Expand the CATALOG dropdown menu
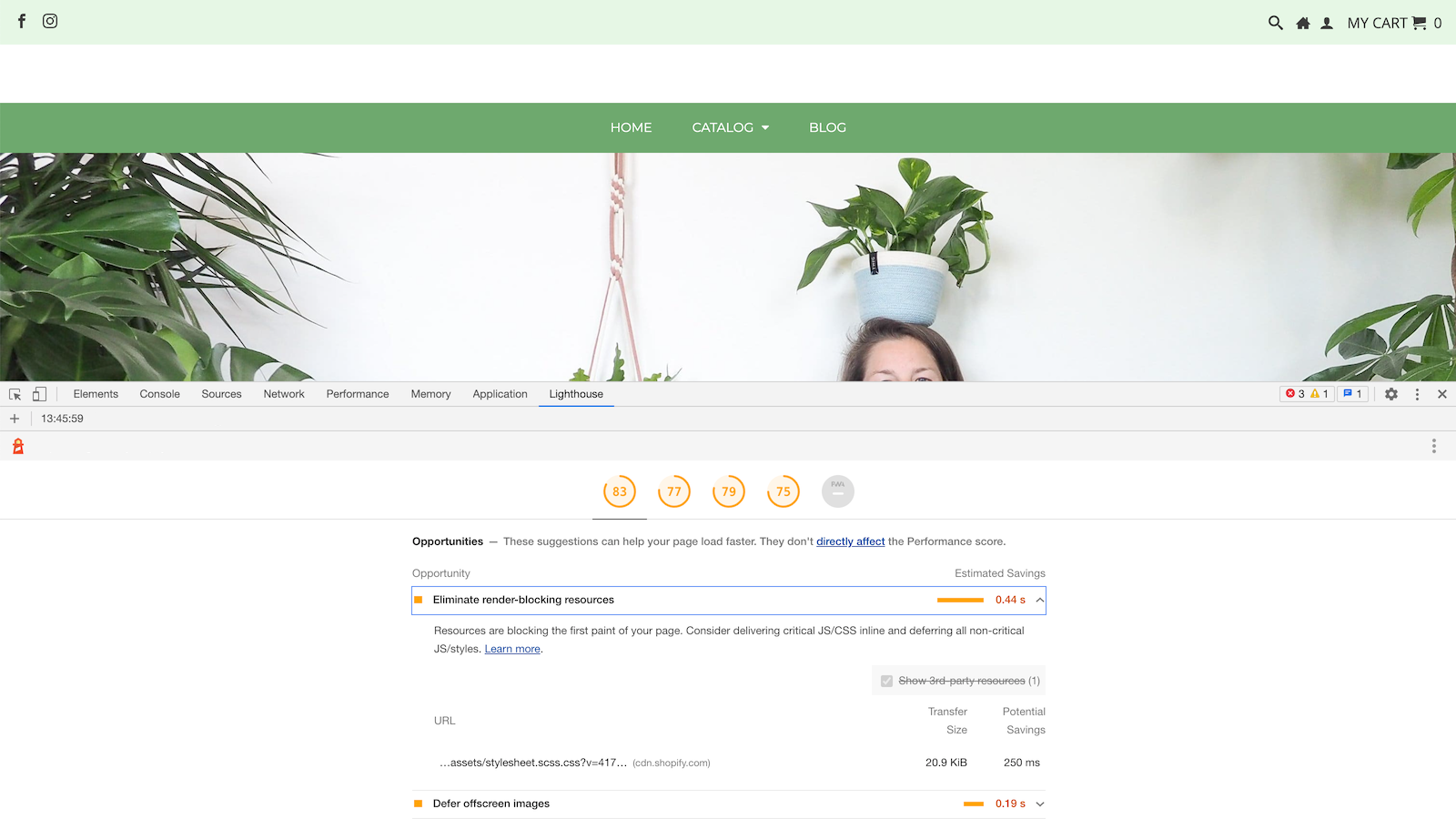The width and height of the screenshot is (1456, 819). click(729, 127)
